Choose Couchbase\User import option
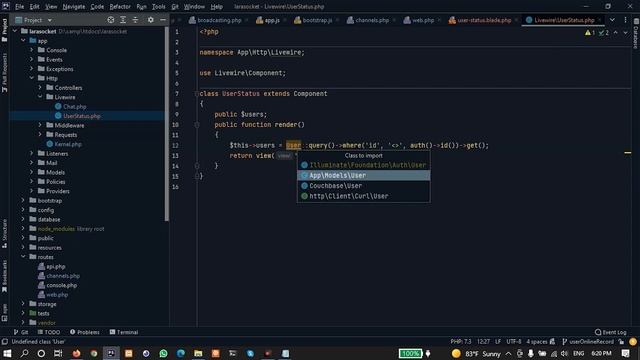The image size is (640, 360). [363, 186]
